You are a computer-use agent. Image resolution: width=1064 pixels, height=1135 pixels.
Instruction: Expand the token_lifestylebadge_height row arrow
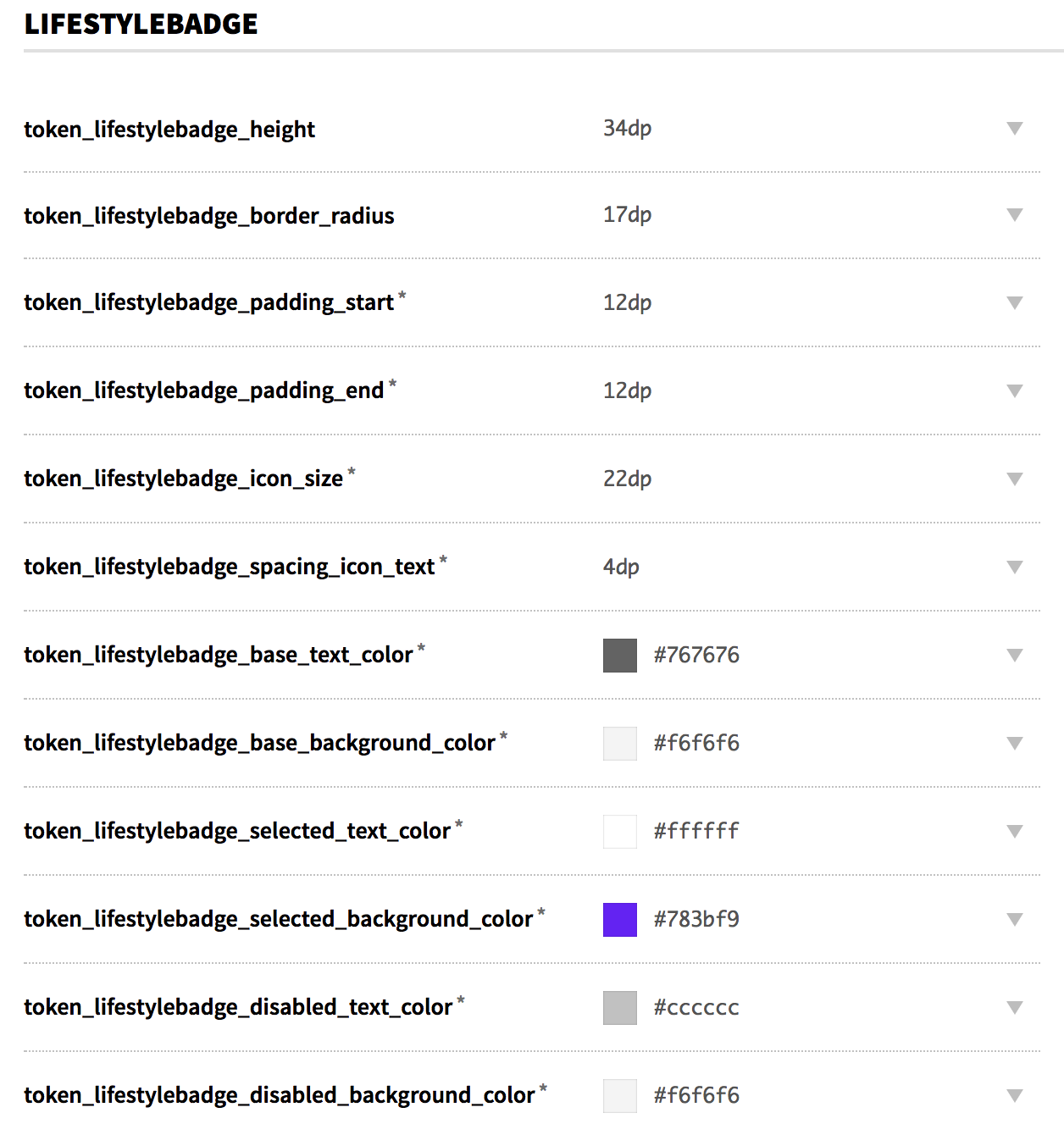click(x=1014, y=129)
